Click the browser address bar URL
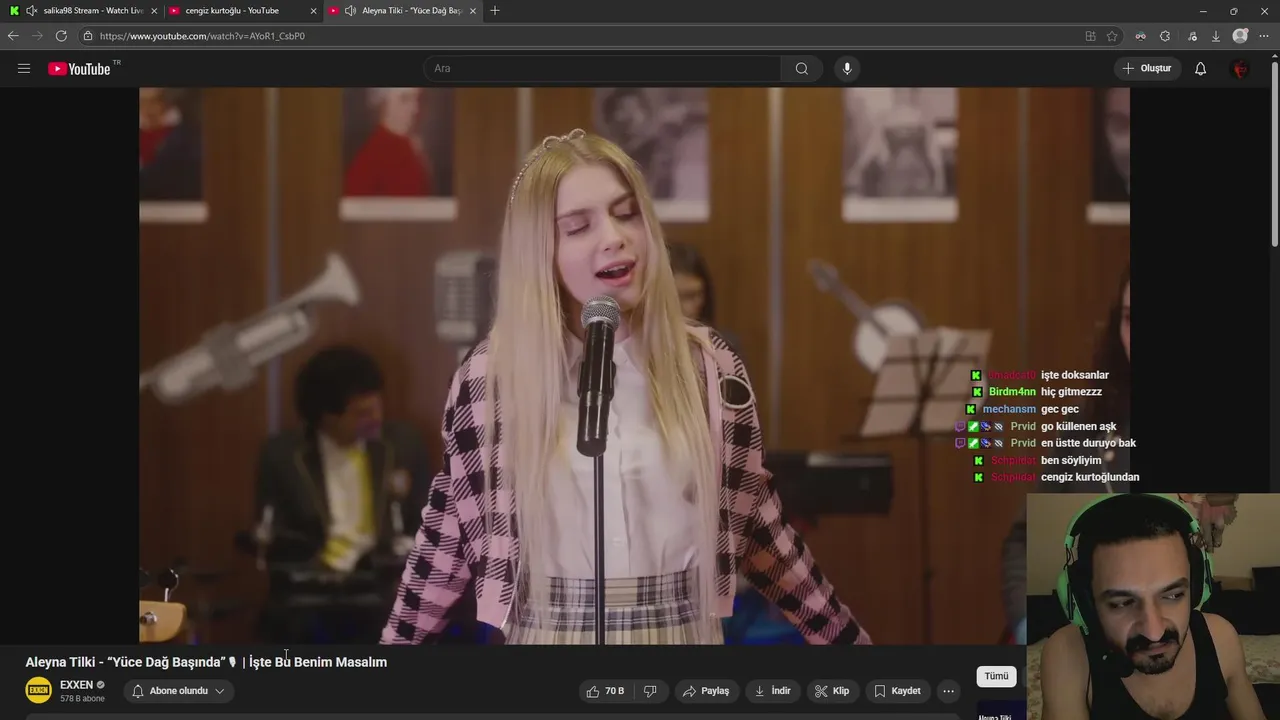The image size is (1280, 720). pyautogui.click(x=202, y=36)
